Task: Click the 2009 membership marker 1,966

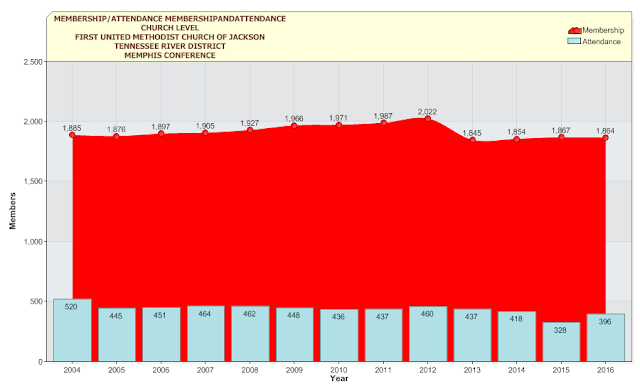Action: pyautogui.click(x=294, y=125)
